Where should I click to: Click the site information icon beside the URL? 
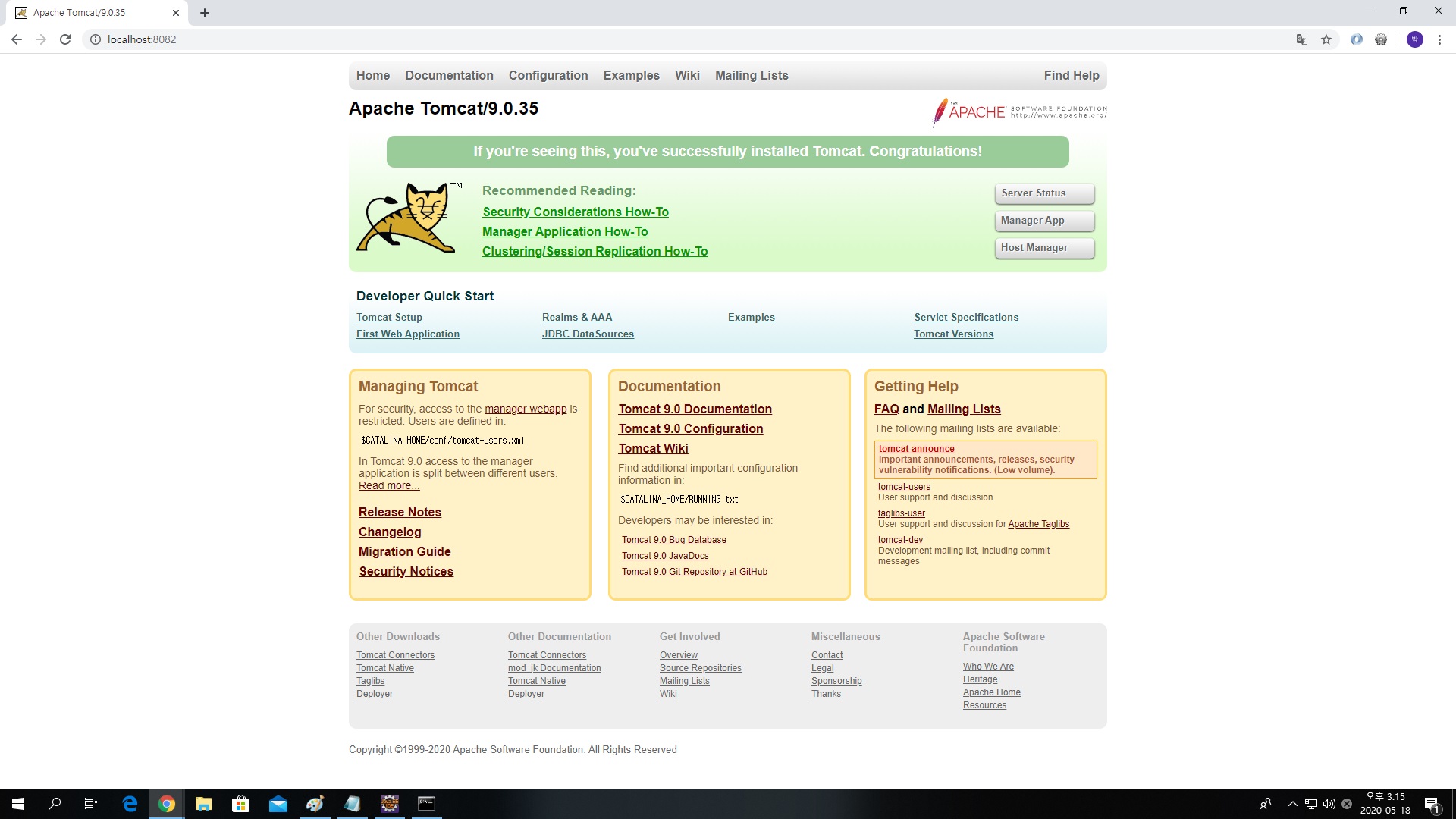[96, 39]
